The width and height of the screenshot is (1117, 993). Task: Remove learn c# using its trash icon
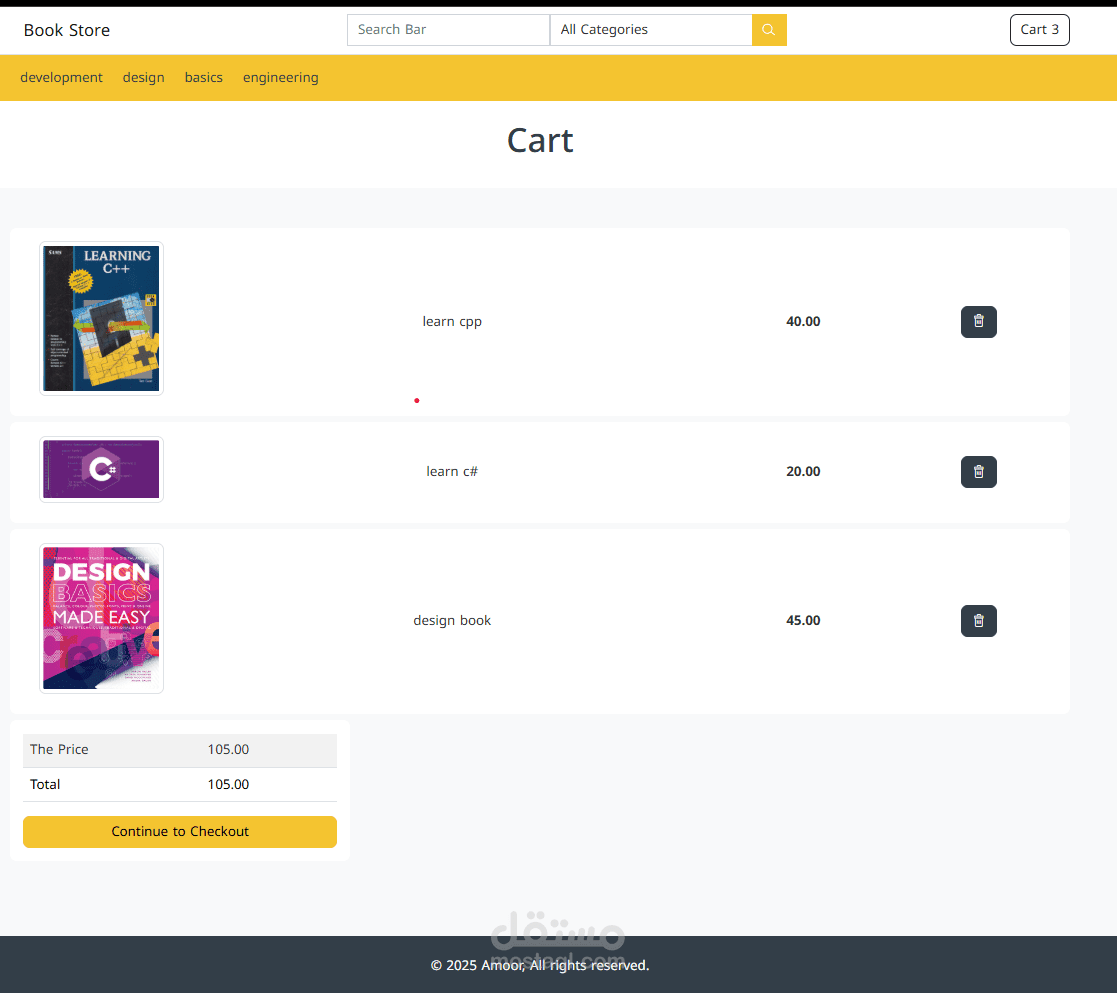tap(978, 472)
